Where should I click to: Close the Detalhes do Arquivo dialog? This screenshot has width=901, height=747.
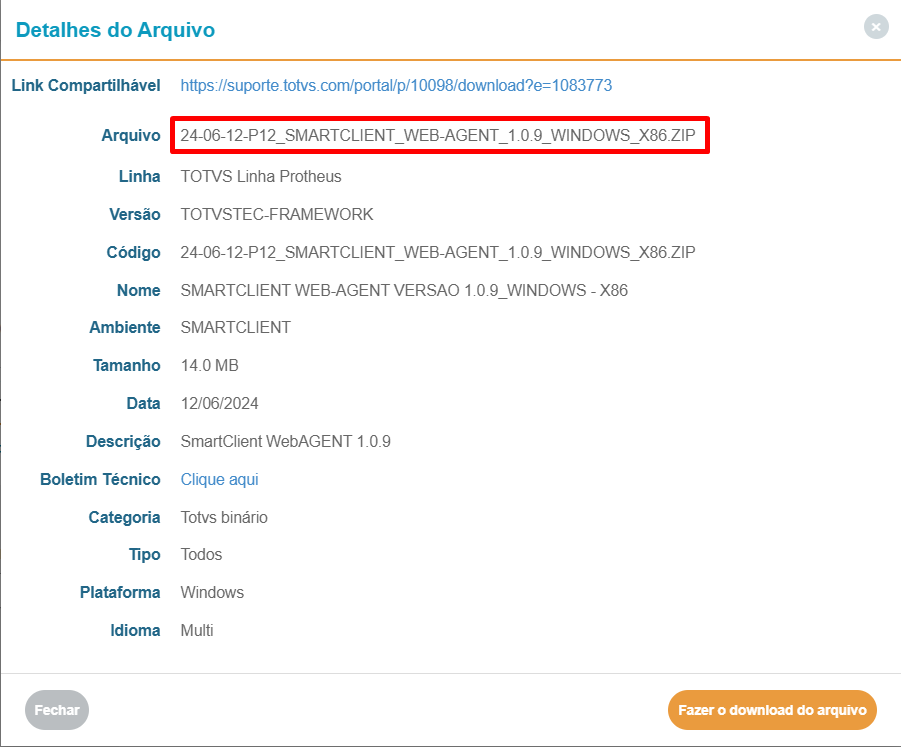tap(876, 28)
